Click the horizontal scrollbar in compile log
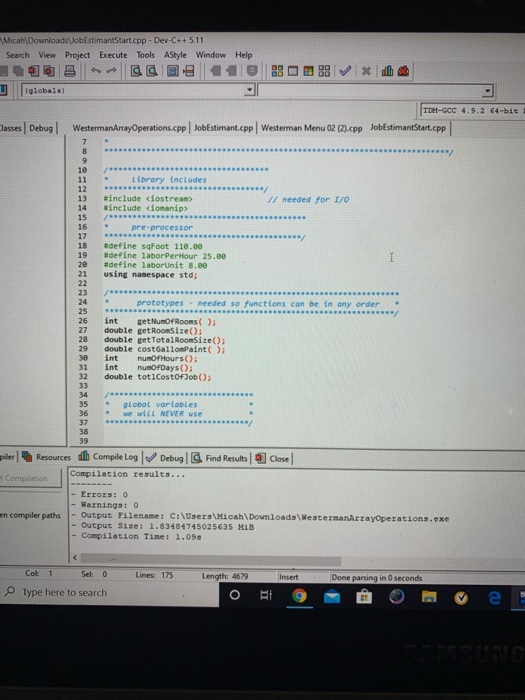 coord(211,559)
